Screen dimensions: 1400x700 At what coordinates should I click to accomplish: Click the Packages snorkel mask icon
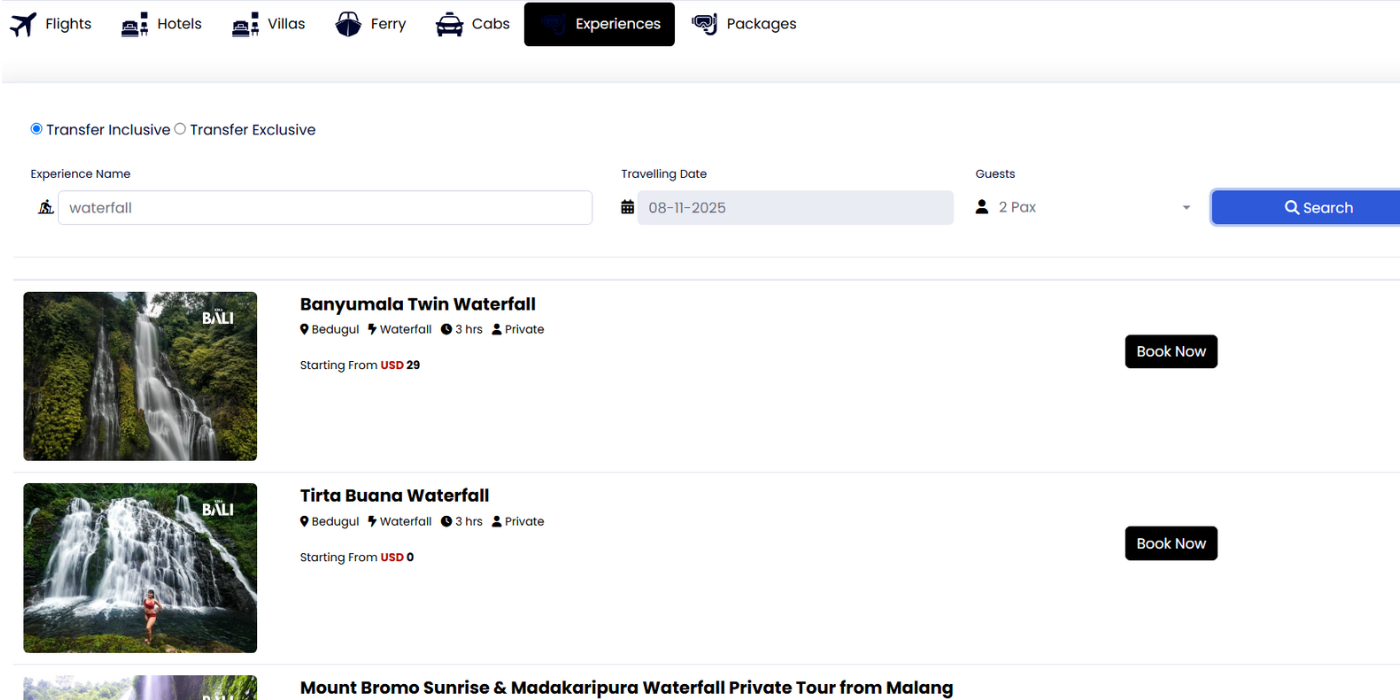[x=704, y=24]
